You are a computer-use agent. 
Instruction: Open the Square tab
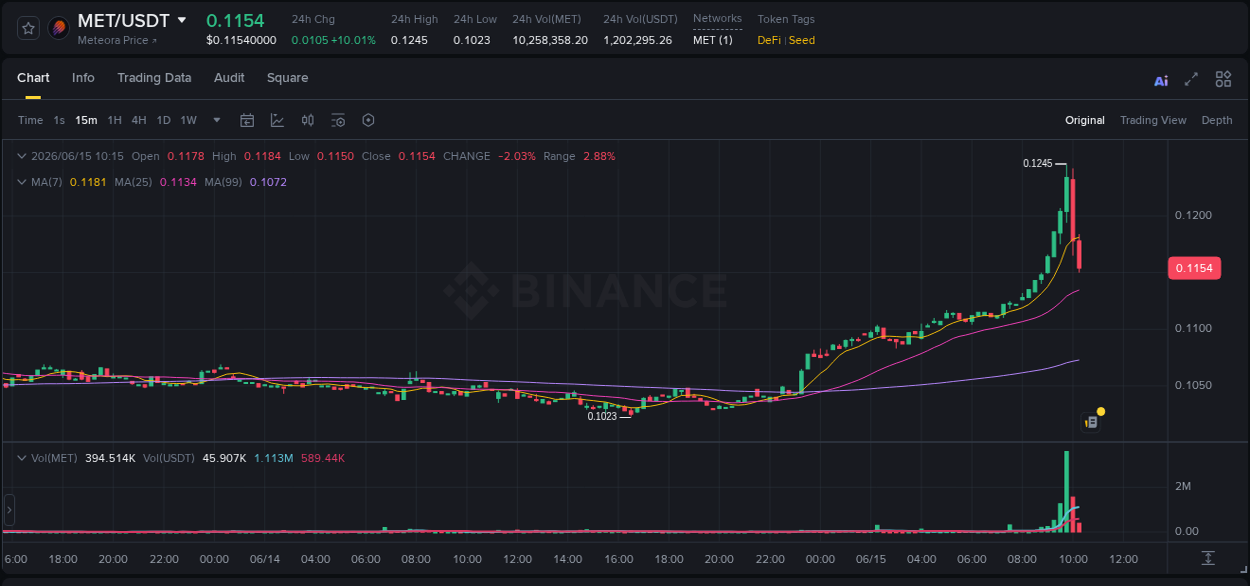287,78
